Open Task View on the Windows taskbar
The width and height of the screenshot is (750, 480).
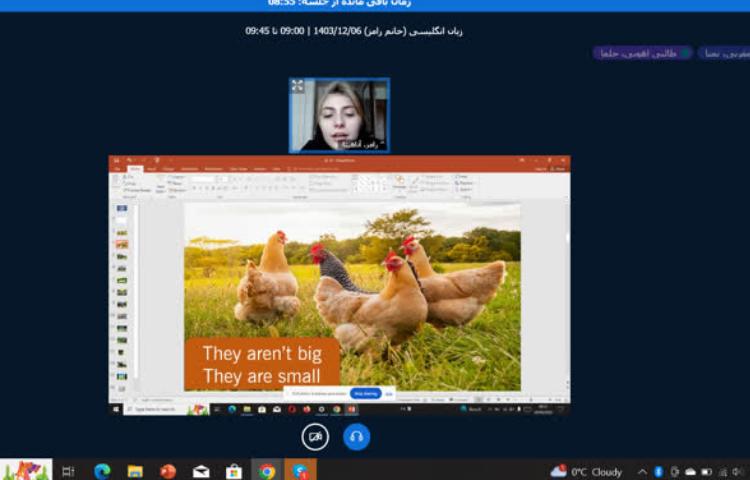(x=68, y=471)
